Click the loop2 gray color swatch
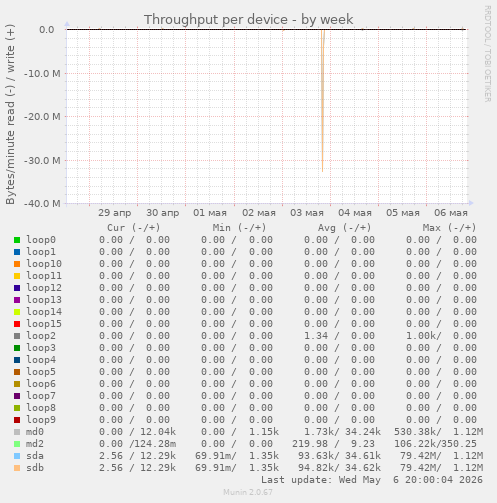The height and width of the screenshot is (503, 497). click(17, 336)
